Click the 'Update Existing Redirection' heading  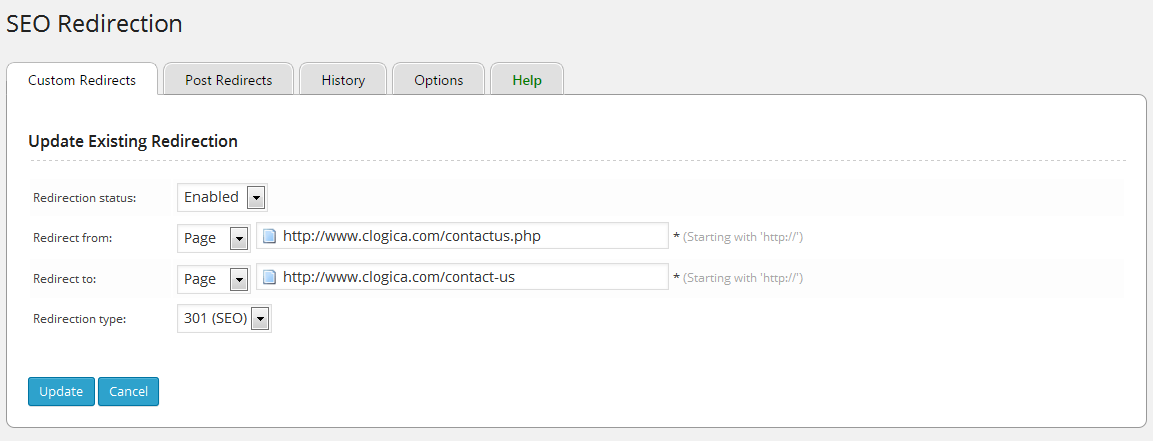133,141
